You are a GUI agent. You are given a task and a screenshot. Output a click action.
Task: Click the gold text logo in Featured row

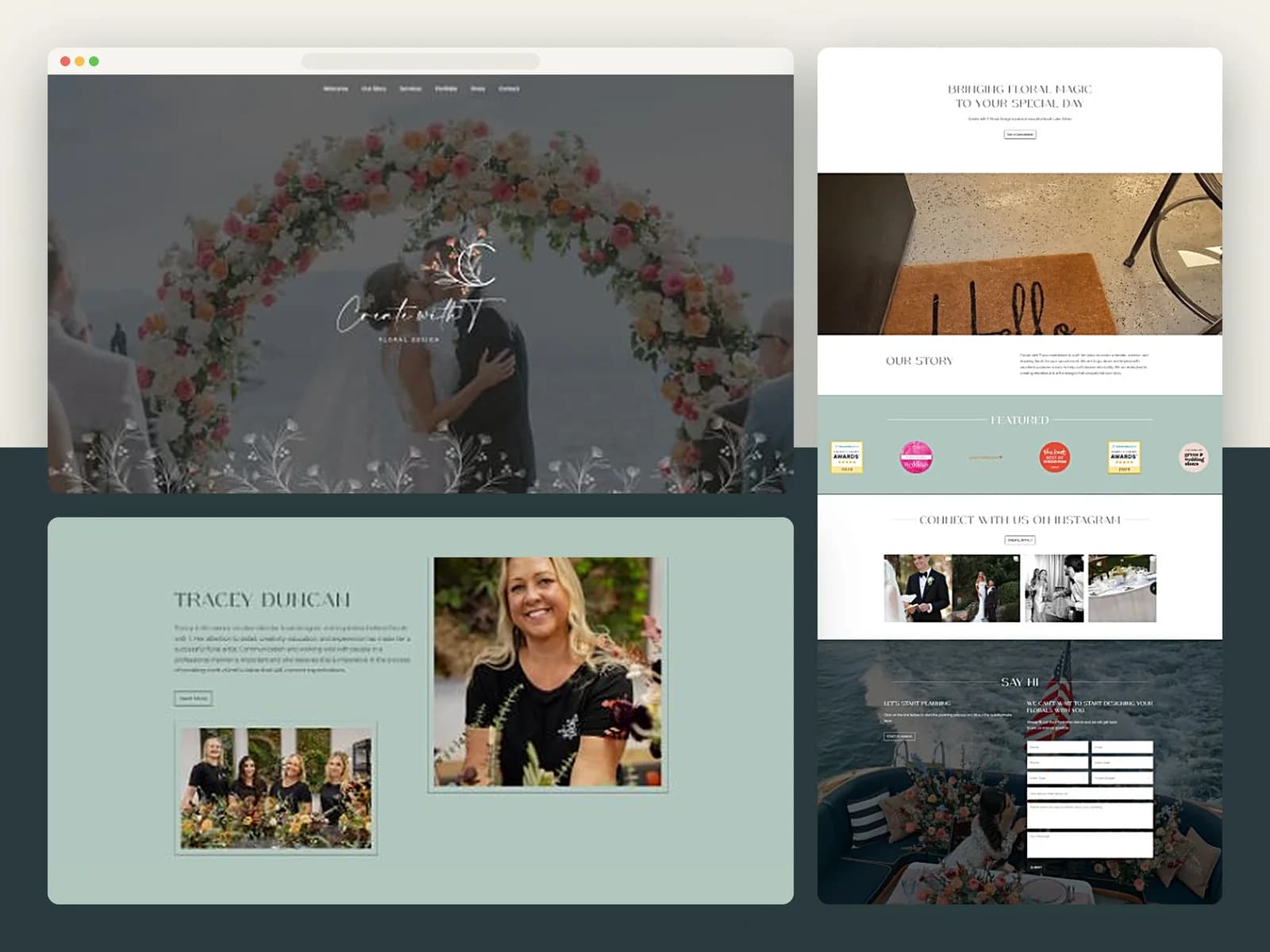pos(985,457)
